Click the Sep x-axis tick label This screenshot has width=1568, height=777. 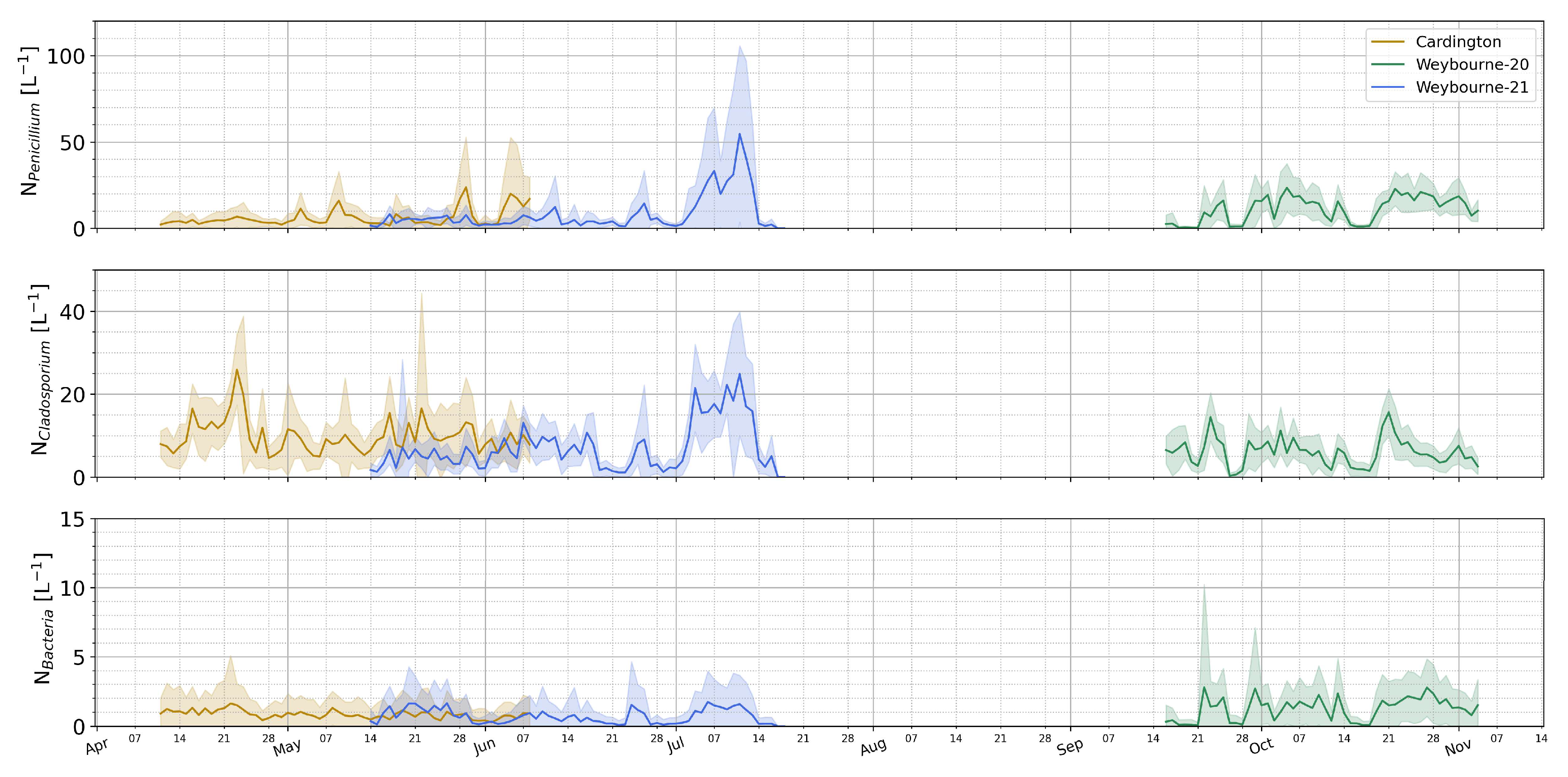point(1070,747)
